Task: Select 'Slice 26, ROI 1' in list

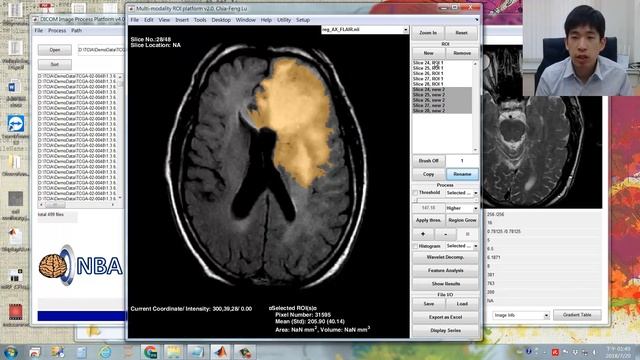Action: 442,73
